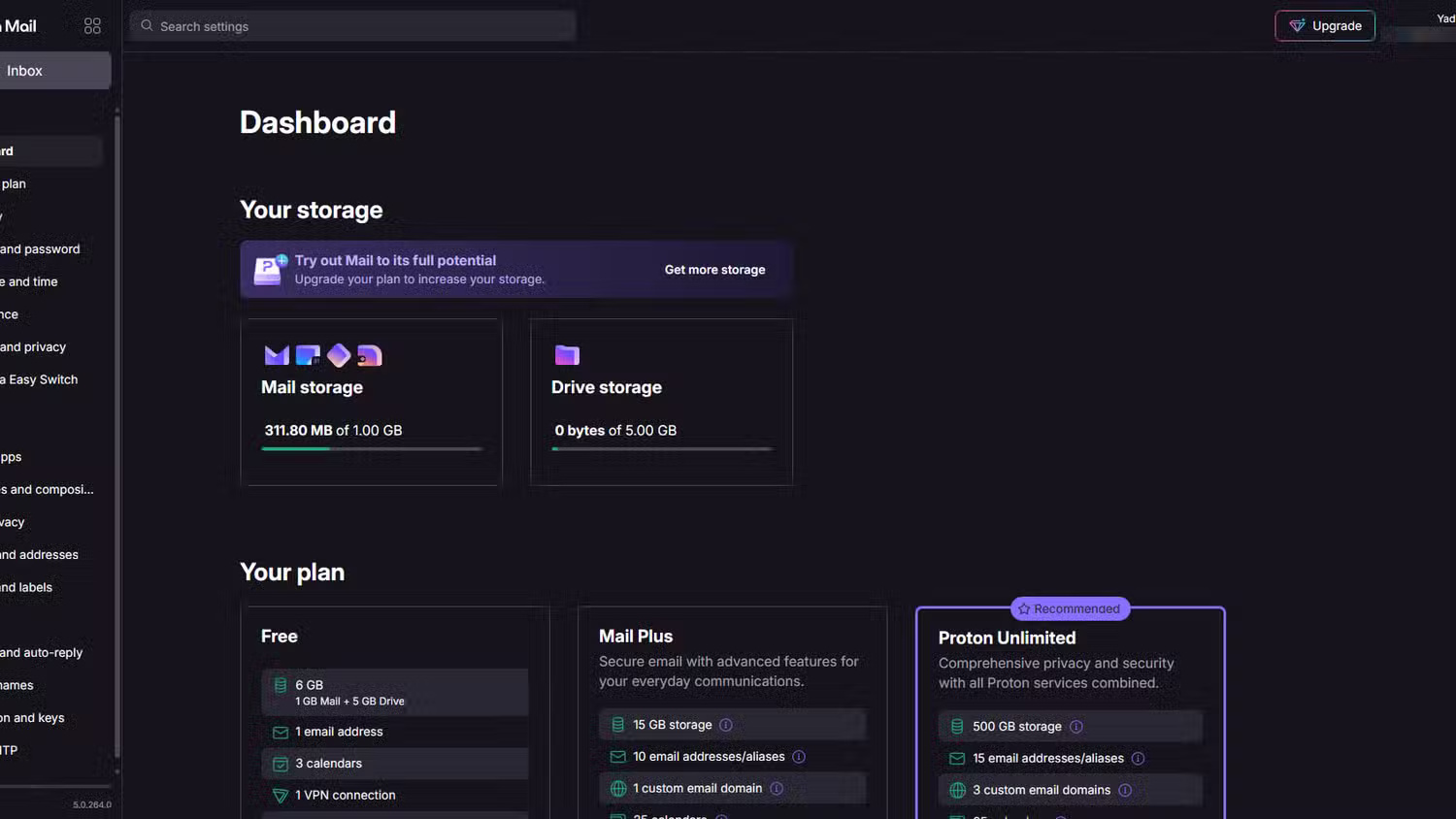Viewport: 1456px width, 819px height.
Task: Click info icon next to 15 email addresses/aliases
Action: click(1138, 759)
